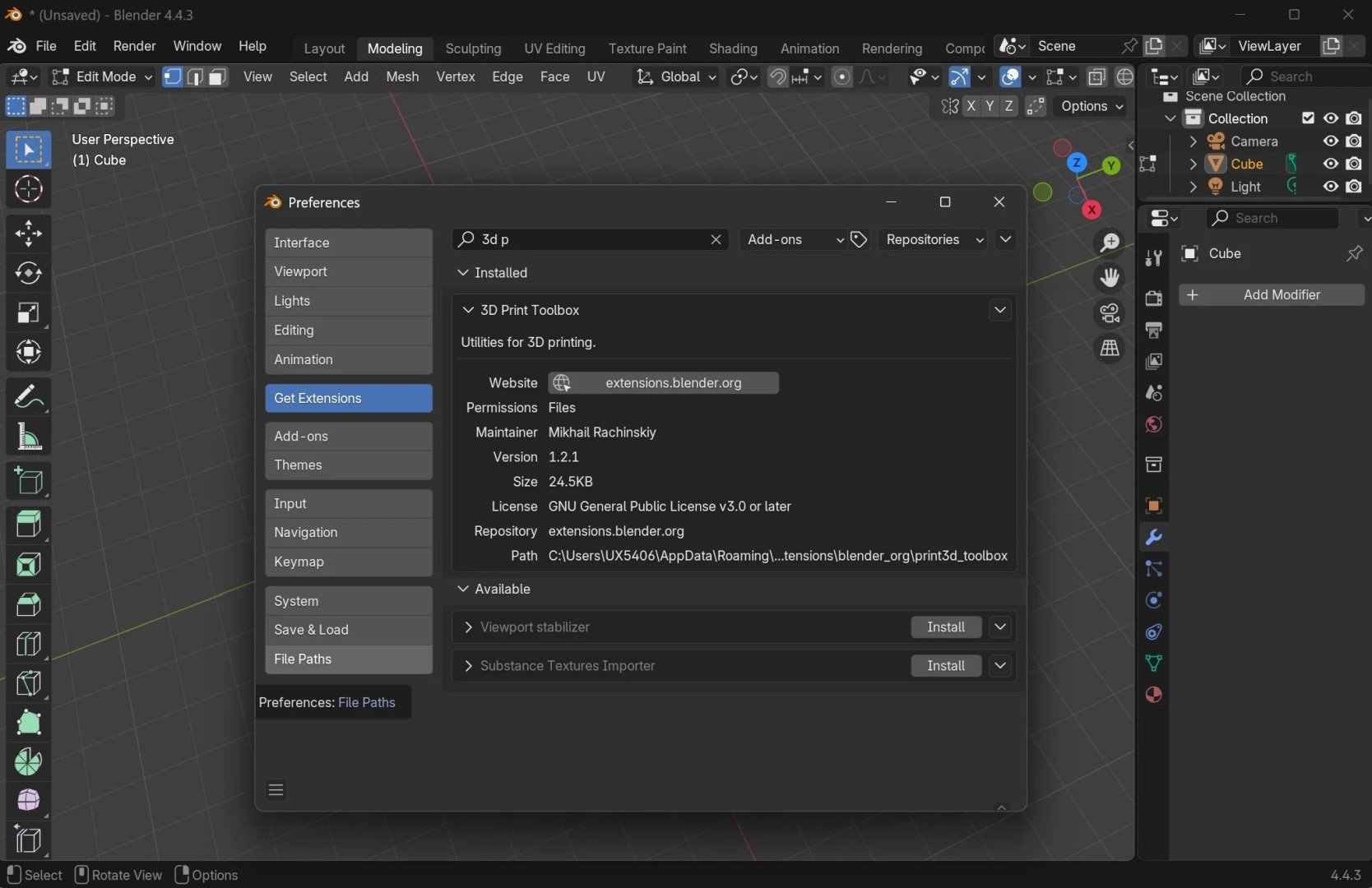Open the Physics properties tab
Viewport: 1372px width, 888px height.
(x=1153, y=600)
